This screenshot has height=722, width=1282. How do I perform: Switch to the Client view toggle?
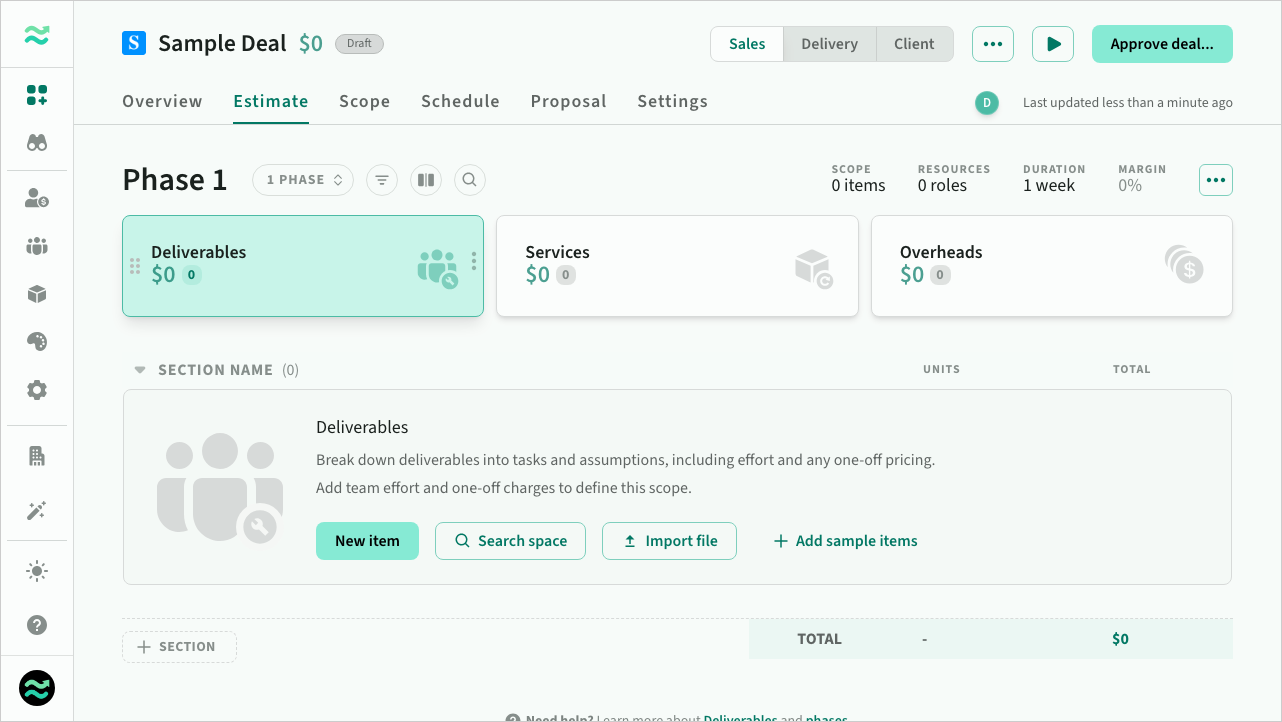pyautogui.click(x=914, y=44)
